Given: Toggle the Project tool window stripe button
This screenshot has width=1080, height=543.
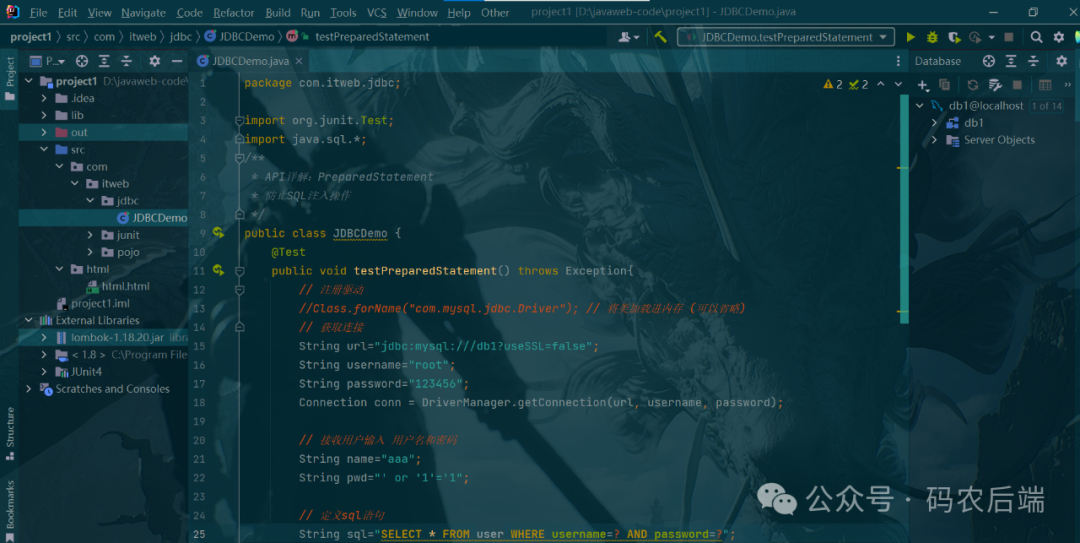Looking at the screenshot, I should (x=10, y=79).
